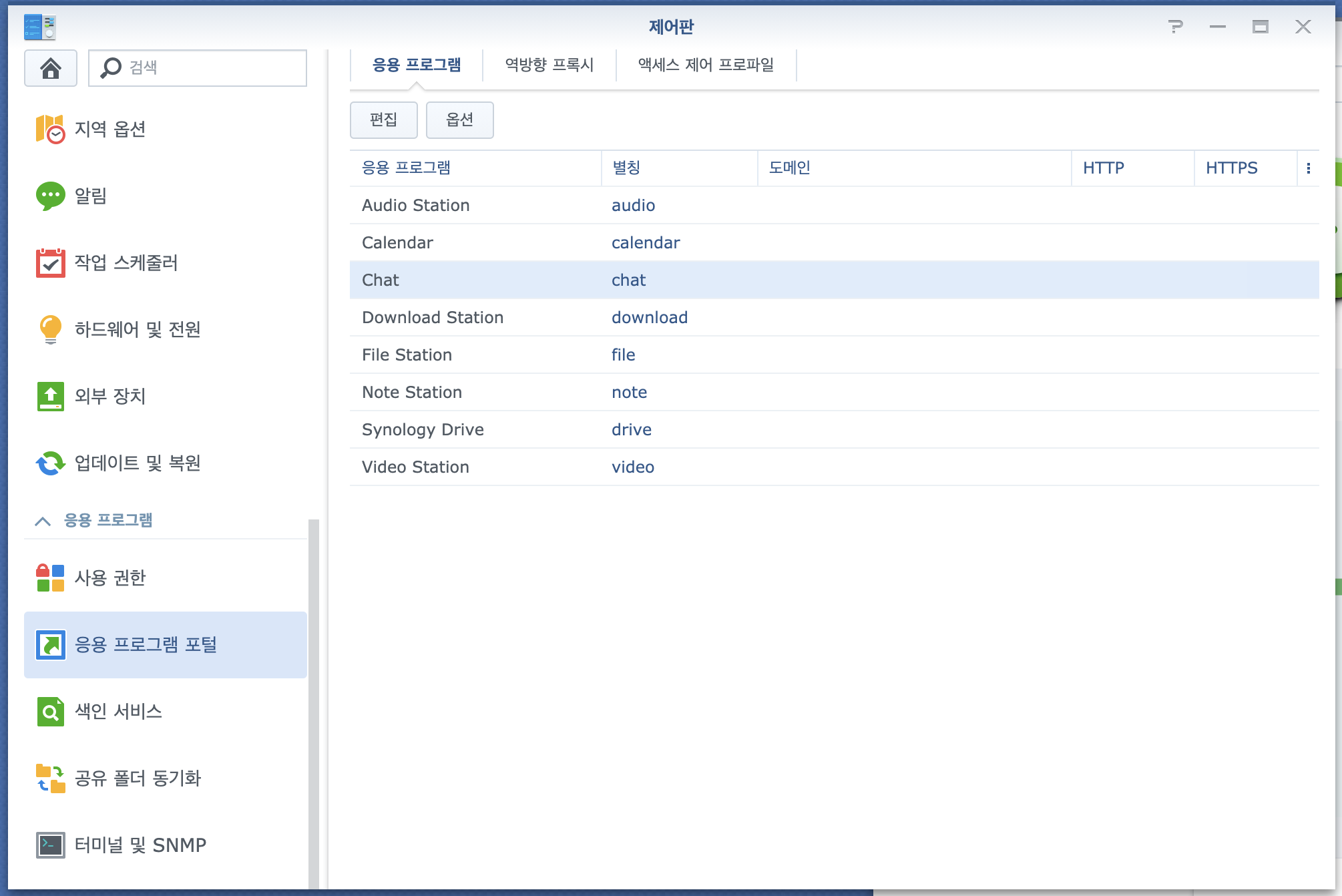This screenshot has height=896, width=1342.
Task: Click the help question mark icon
Action: coord(1175,27)
